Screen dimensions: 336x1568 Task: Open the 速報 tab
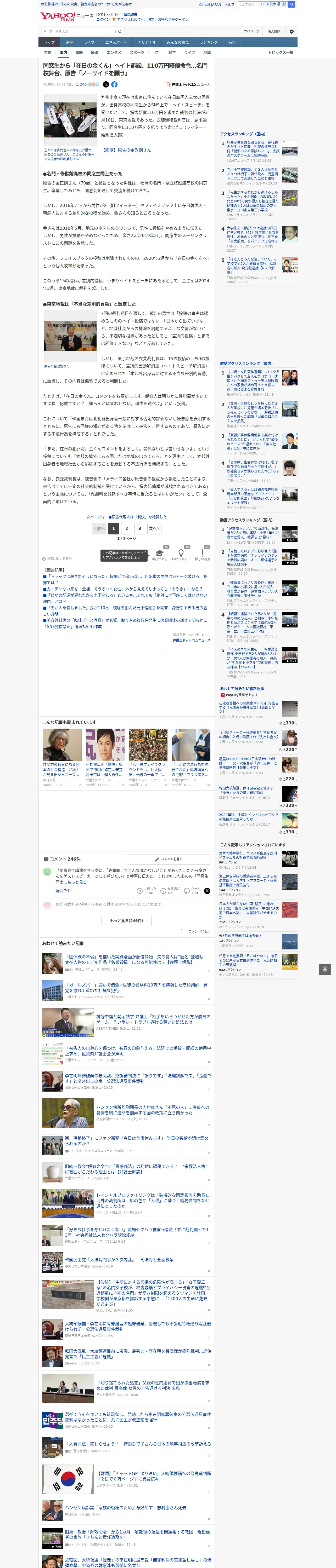[69, 43]
